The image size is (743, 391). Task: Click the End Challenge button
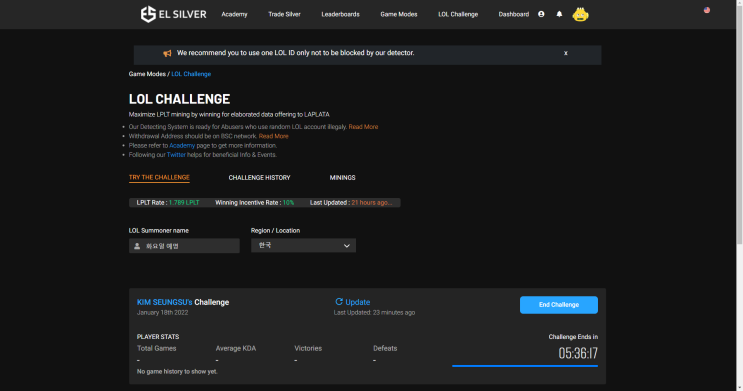559,305
